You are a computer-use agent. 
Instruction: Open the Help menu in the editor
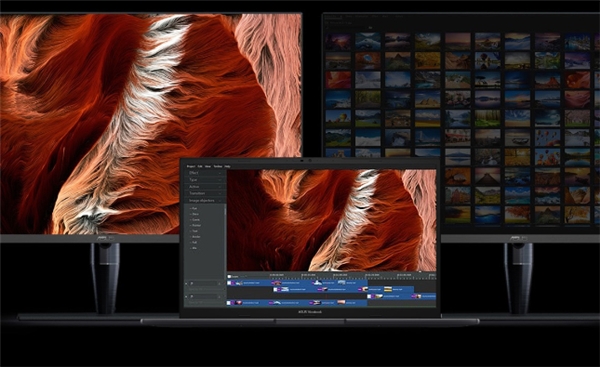tap(227, 166)
